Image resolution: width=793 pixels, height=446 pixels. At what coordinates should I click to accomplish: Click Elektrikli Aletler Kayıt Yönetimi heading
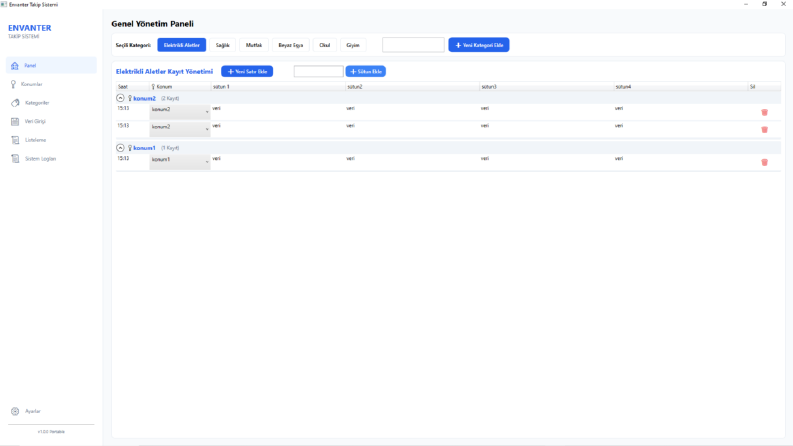pyautogui.click(x=164, y=71)
